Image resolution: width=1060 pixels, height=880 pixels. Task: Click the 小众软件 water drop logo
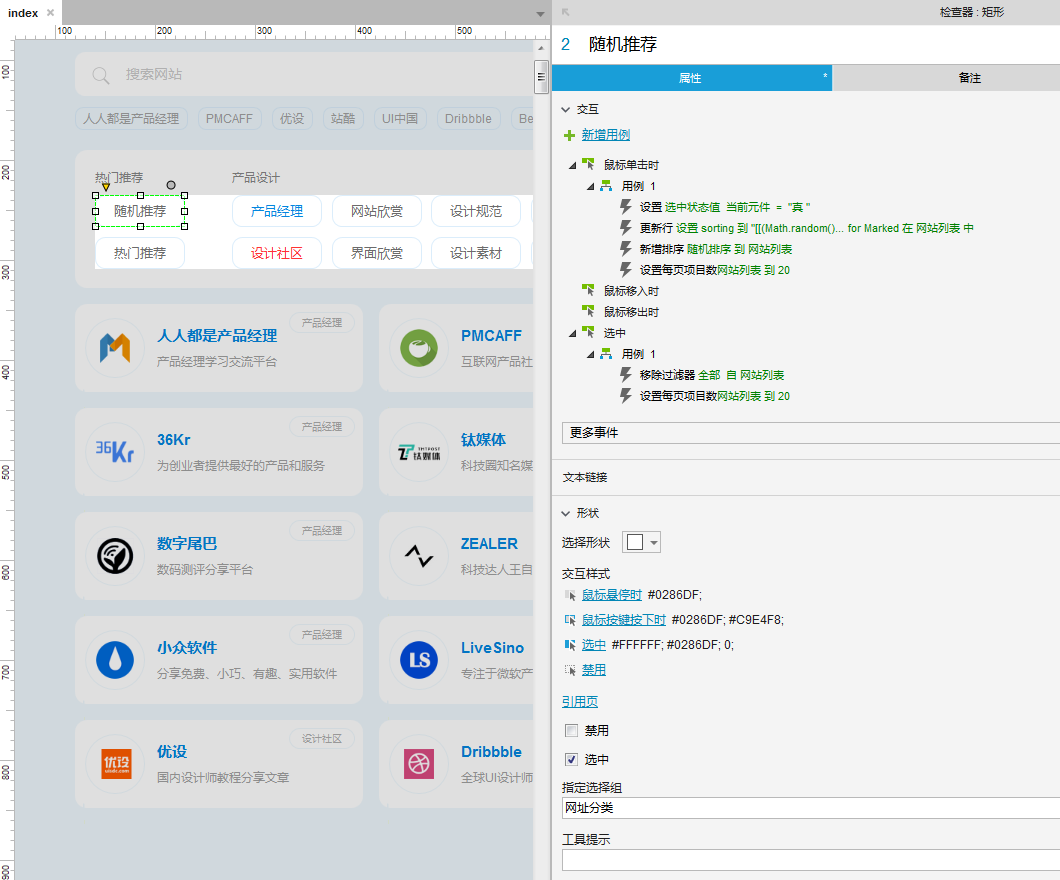(x=115, y=660)
